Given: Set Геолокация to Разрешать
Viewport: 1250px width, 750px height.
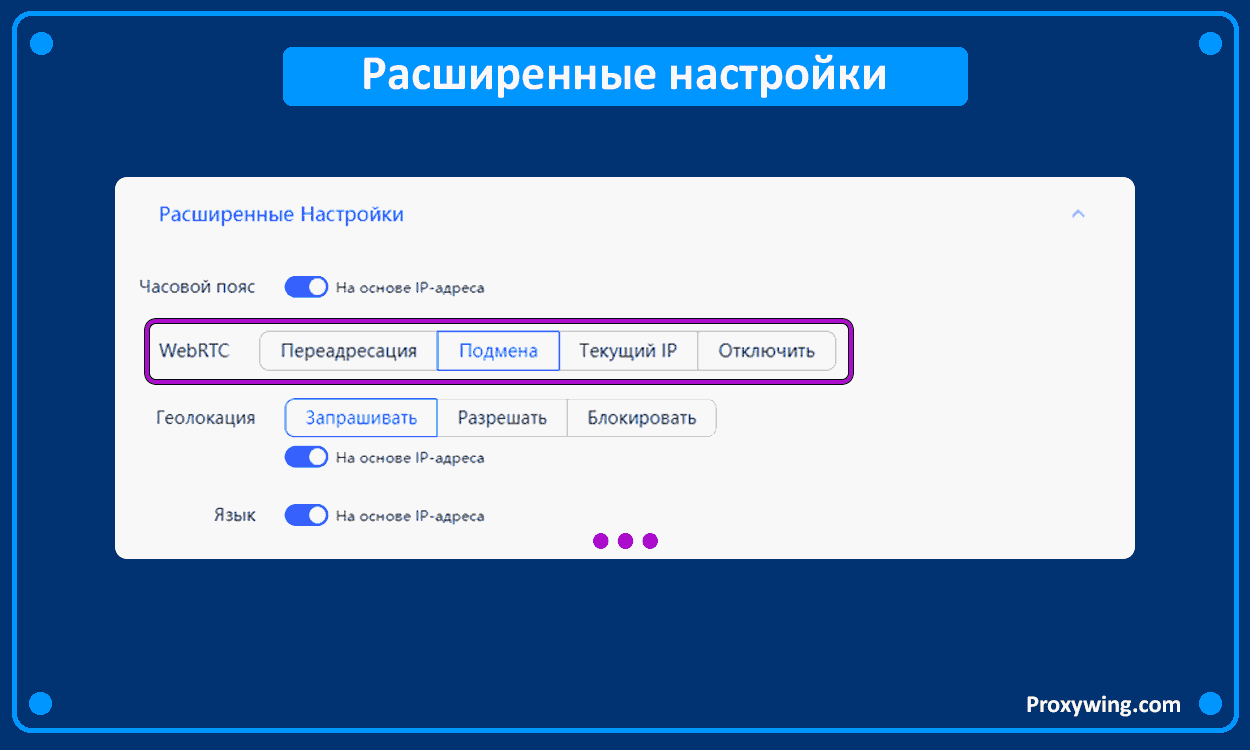Looking at the screenshot, I should (502, 418).
